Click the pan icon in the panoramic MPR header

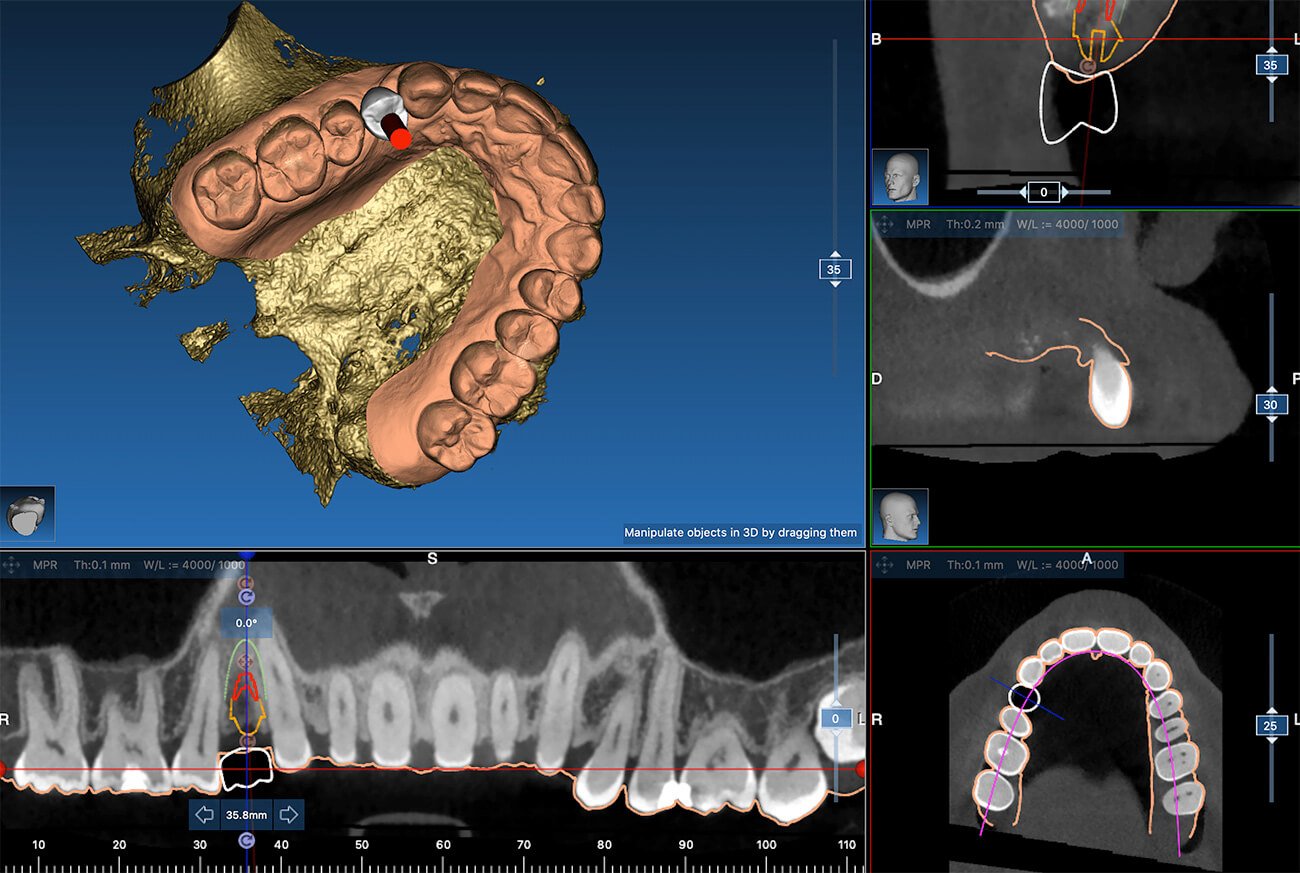pyautogui.click(x=11, y=565)
